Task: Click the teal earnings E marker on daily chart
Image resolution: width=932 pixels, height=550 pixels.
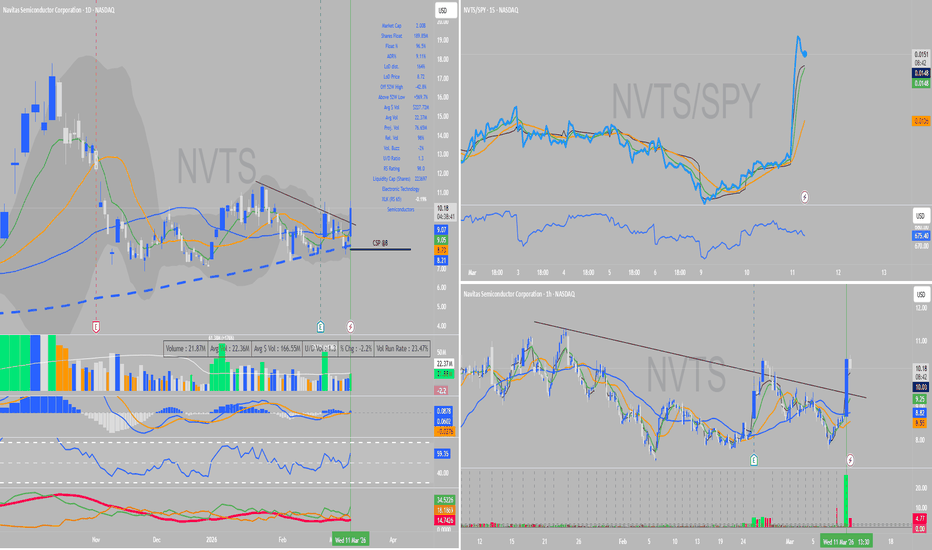Action: (x=320, y=326)
